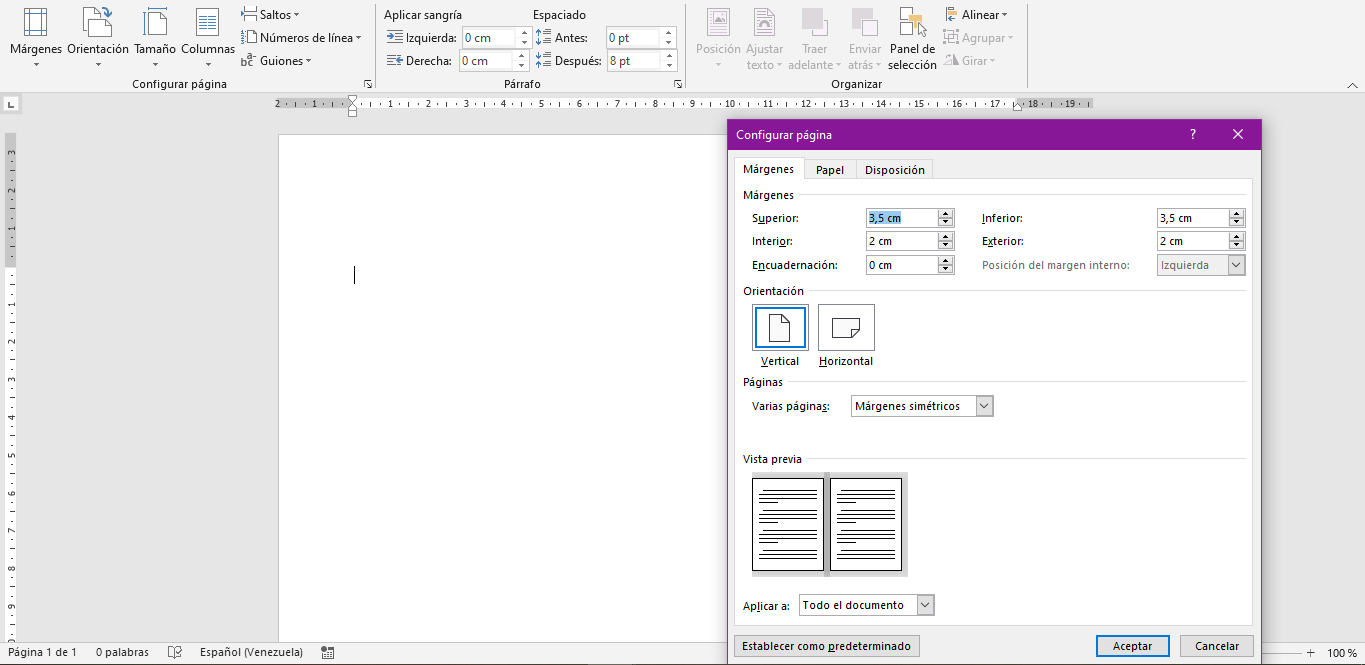This screenshot has width=1365, height=665.
Task: Click the Enviar atrás icon
Action: point(865,38)
